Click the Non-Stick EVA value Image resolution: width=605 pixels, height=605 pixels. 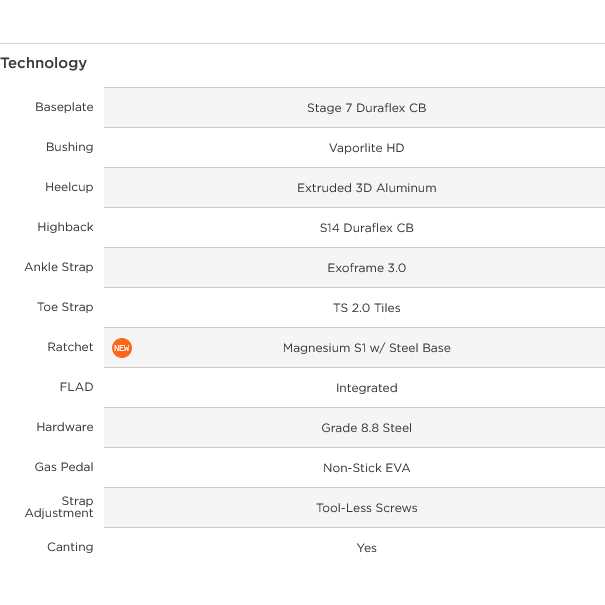coord(367,468)
